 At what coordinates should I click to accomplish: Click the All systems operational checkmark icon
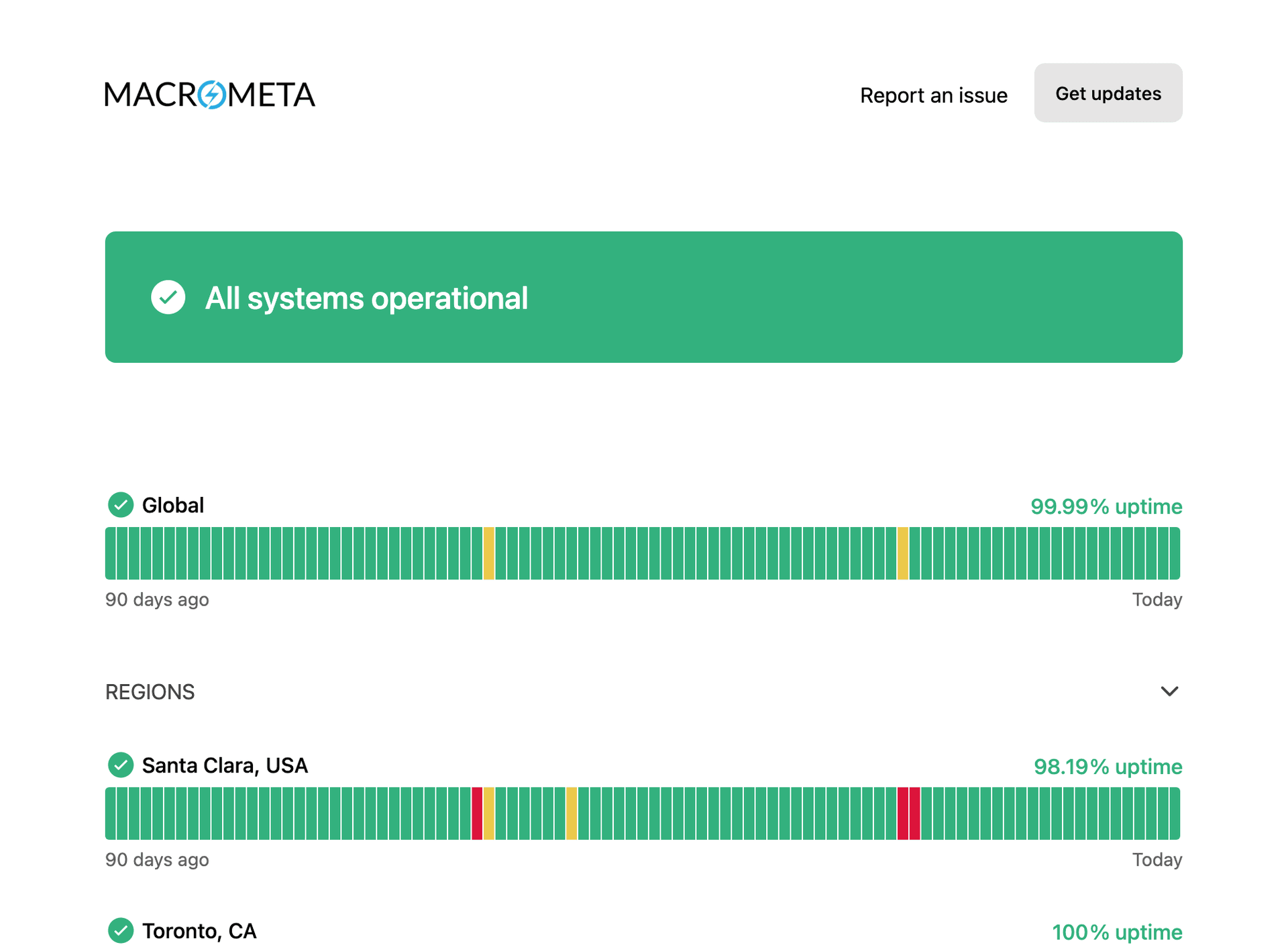[168, 297]
